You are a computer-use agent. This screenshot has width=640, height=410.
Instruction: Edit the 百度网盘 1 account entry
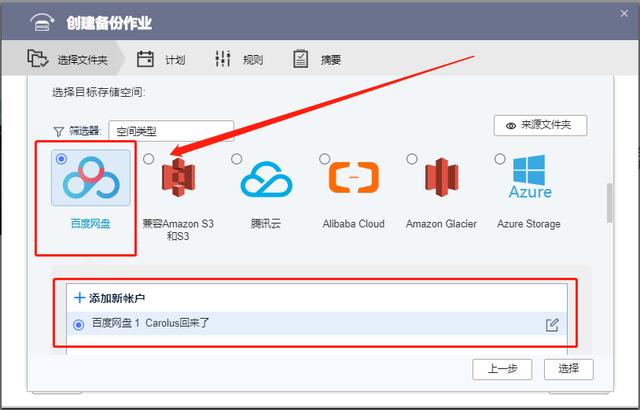[x=552, y=325]
